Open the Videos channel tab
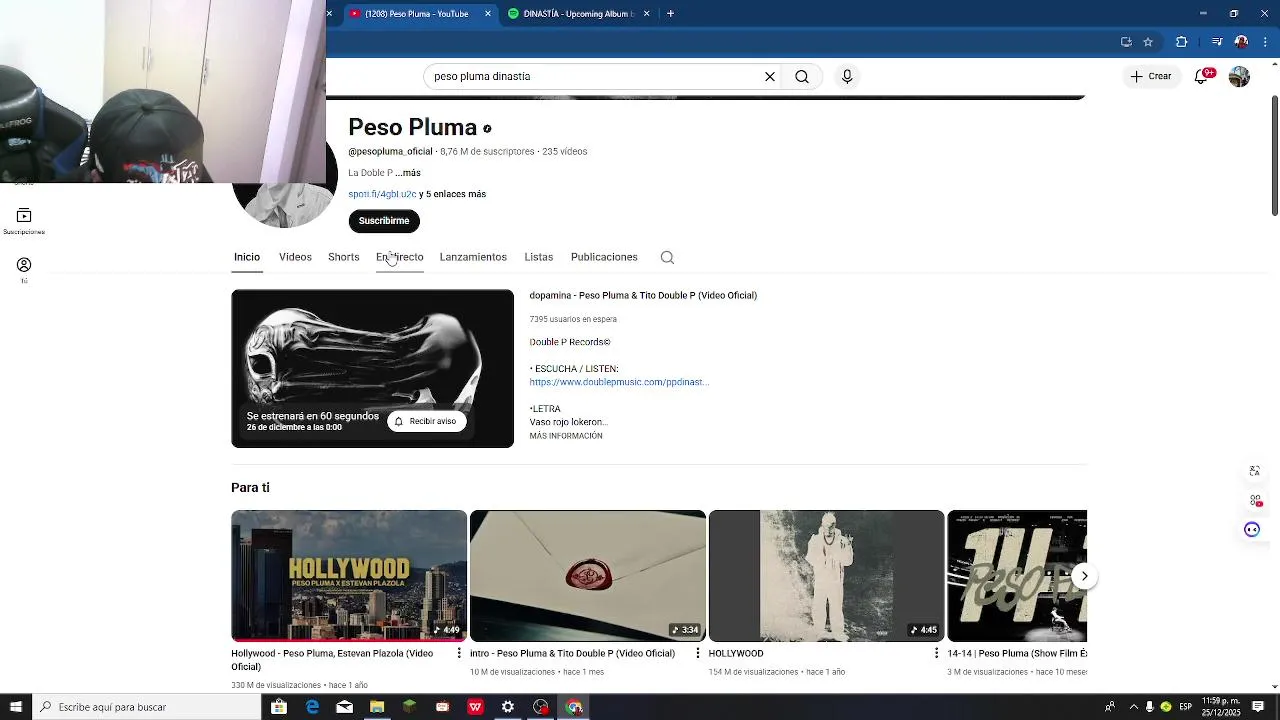Screen dimensions: 1280x720 click(295, 257)
